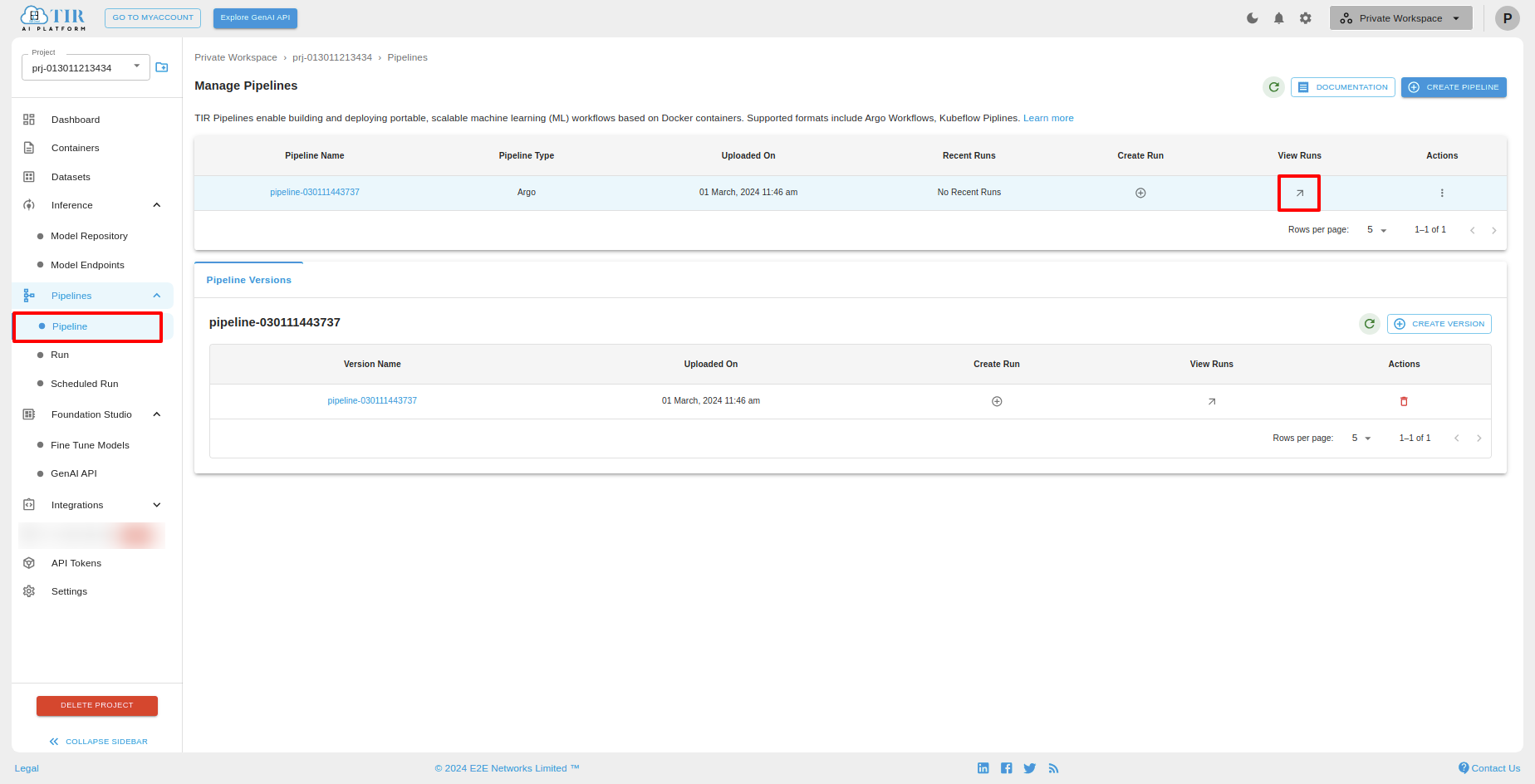
Task: Collapse the Inference section
Action: tap(156, 205)
